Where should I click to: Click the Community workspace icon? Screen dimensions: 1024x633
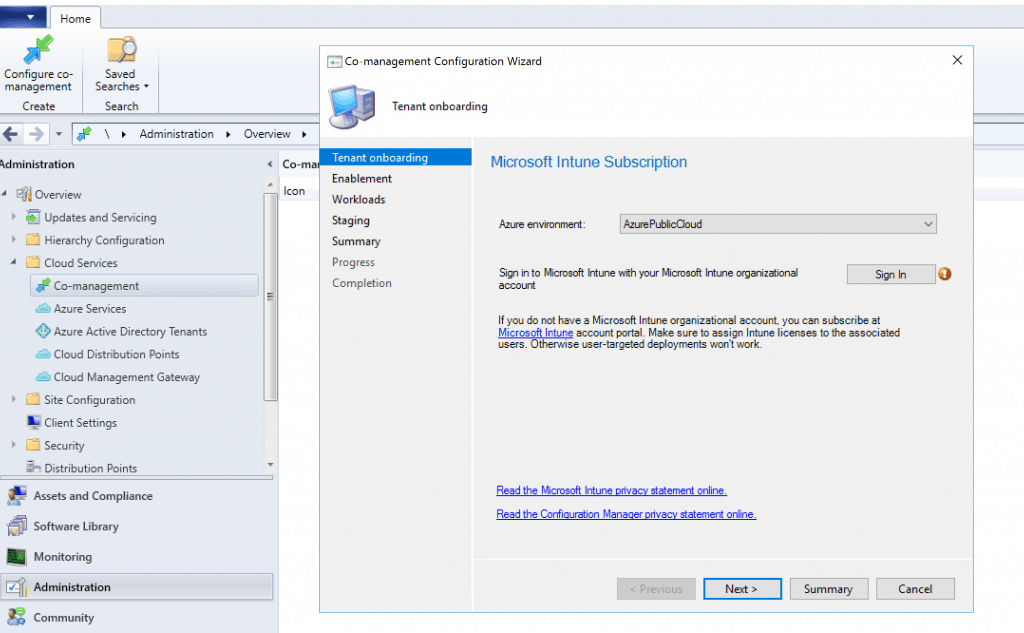point(16,617)
